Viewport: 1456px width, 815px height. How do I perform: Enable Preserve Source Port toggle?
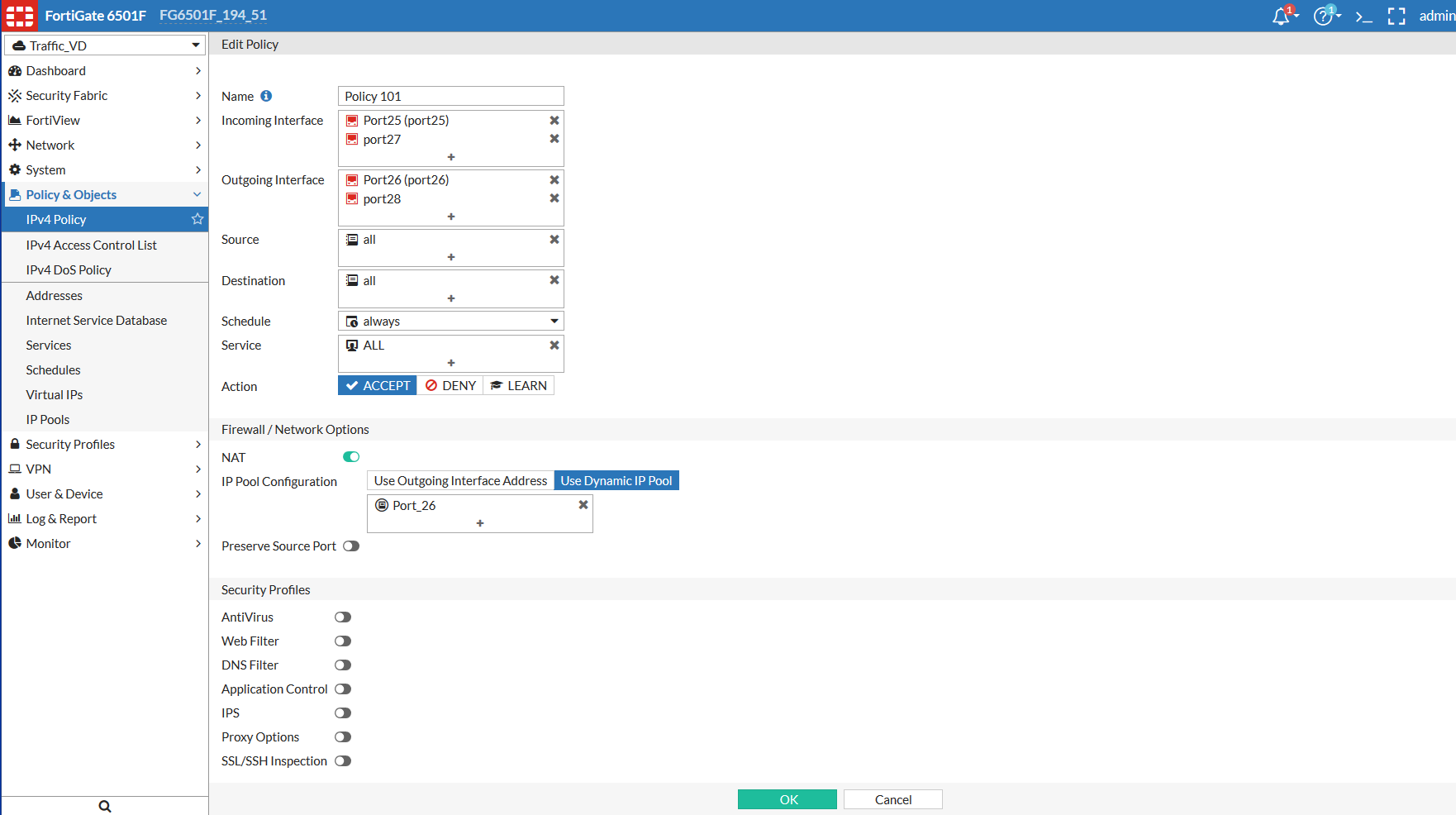coord(351,546)
